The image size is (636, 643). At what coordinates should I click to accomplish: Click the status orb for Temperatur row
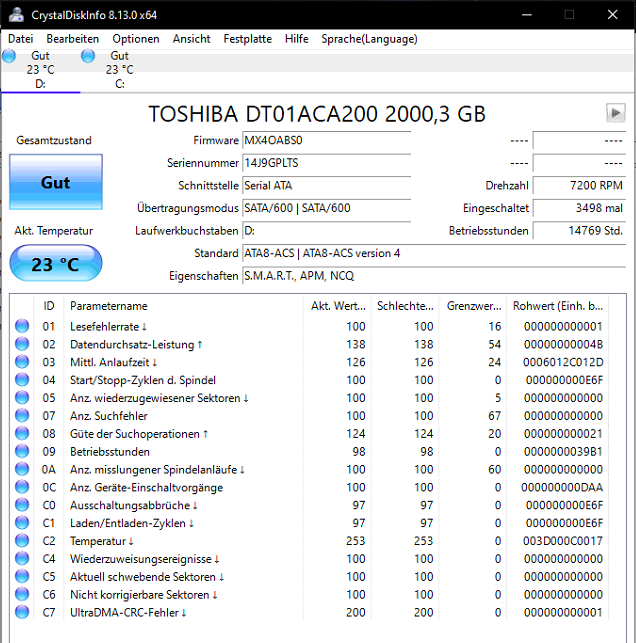22,540
